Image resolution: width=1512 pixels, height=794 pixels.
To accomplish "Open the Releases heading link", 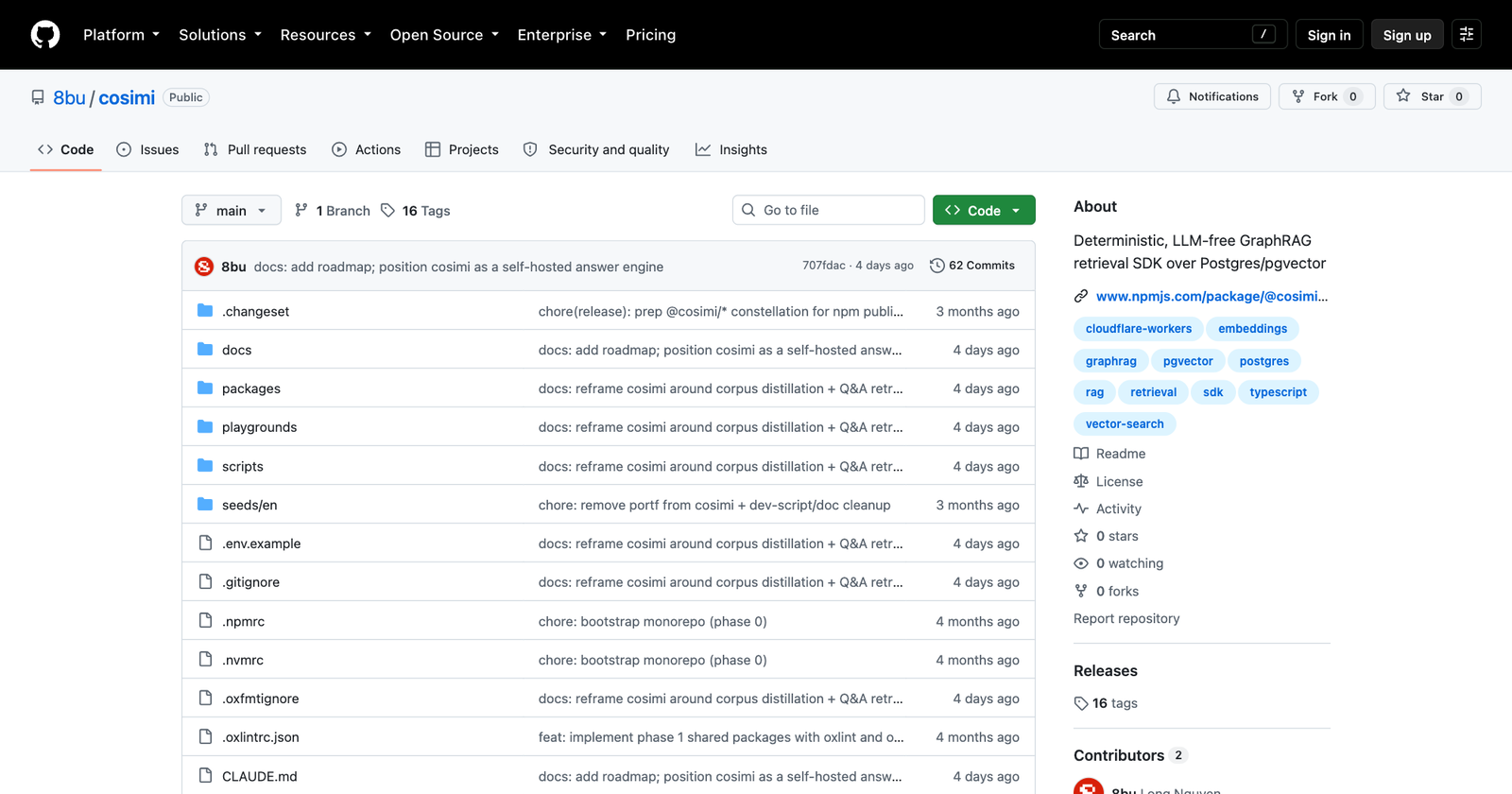I will [x=1106, y=671].
